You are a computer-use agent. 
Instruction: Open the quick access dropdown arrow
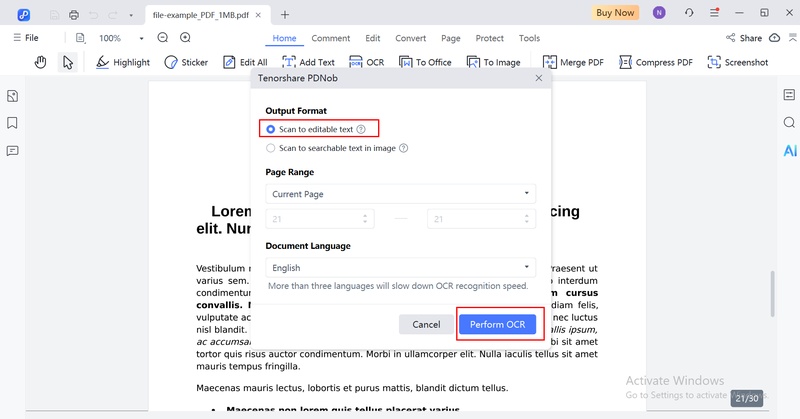tap(131, 15)
